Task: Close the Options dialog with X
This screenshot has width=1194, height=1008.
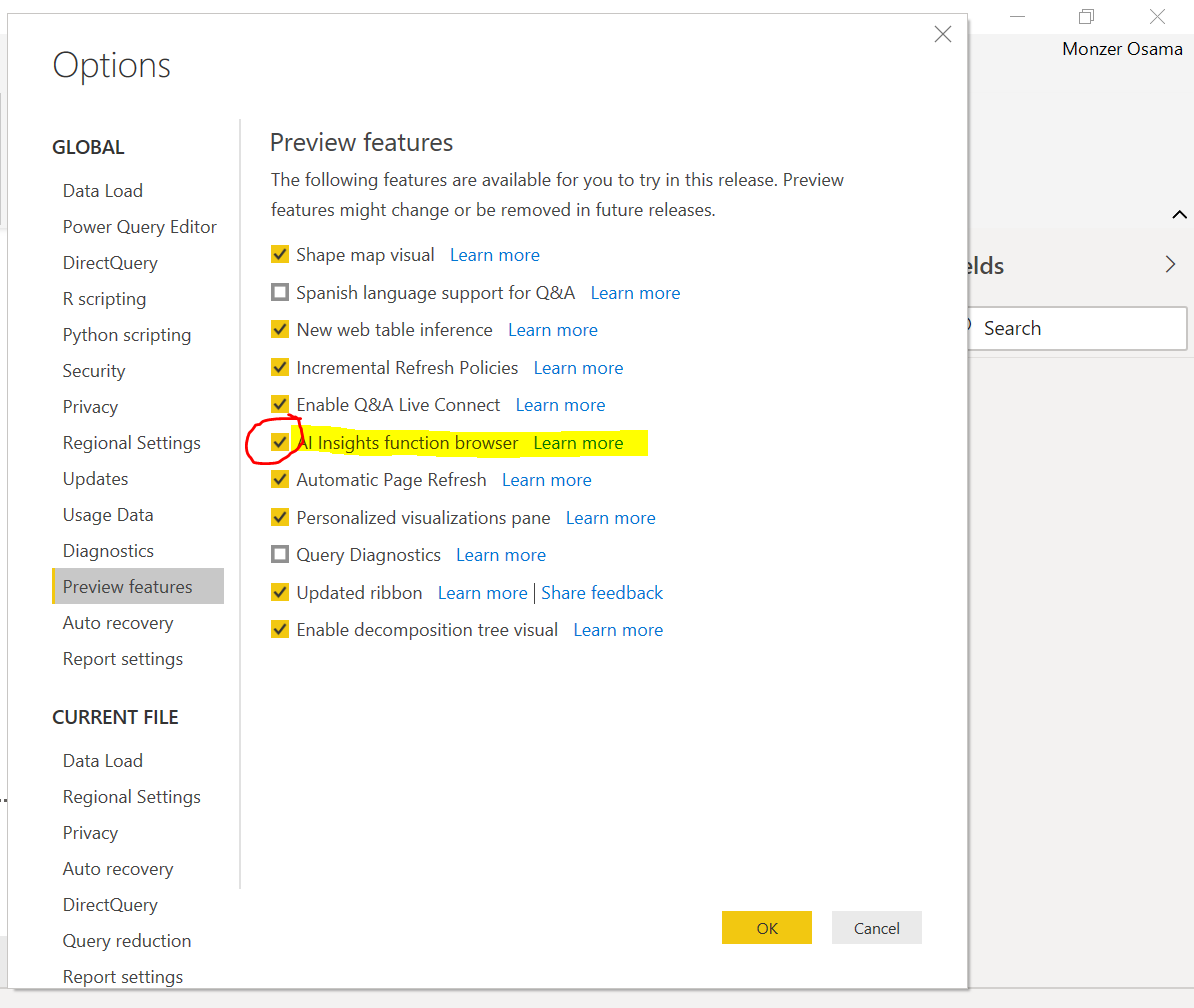Action: click(x=942, y=35)
